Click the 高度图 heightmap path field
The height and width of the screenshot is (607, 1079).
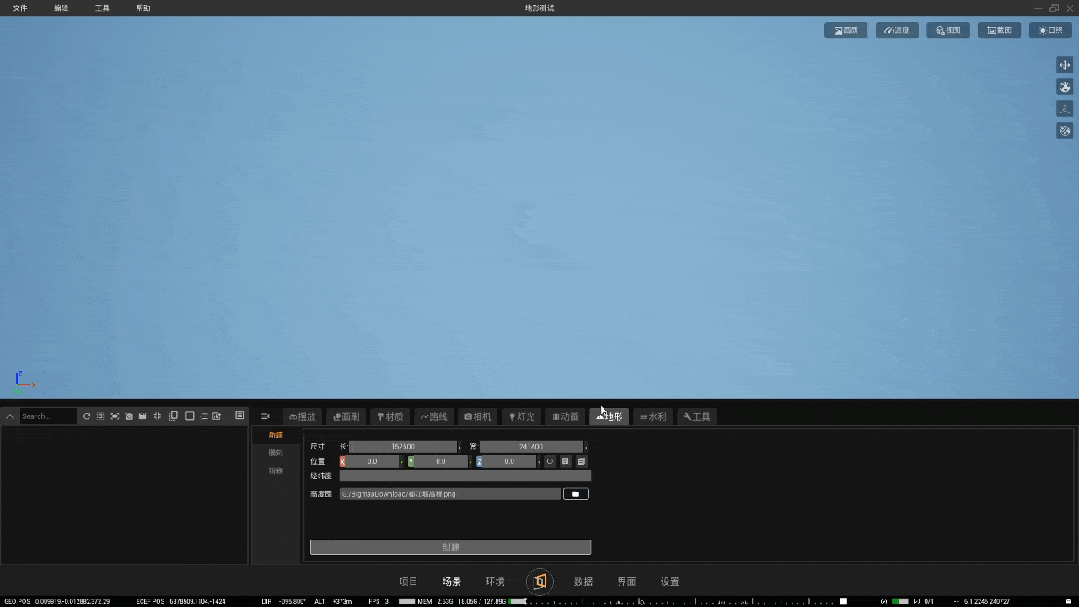point(450,494)
